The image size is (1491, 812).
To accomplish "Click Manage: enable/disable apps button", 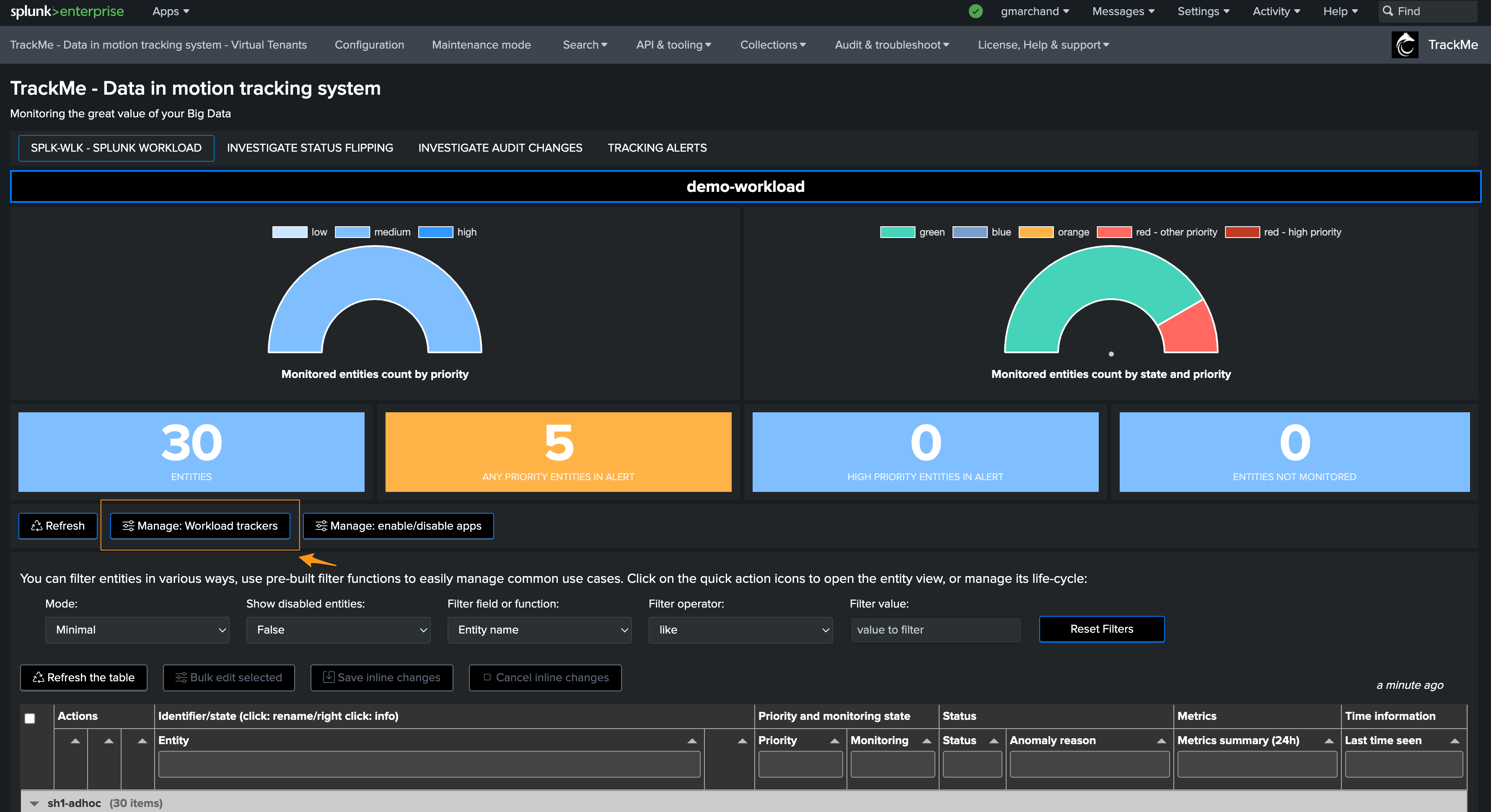I will click(398, 525).
